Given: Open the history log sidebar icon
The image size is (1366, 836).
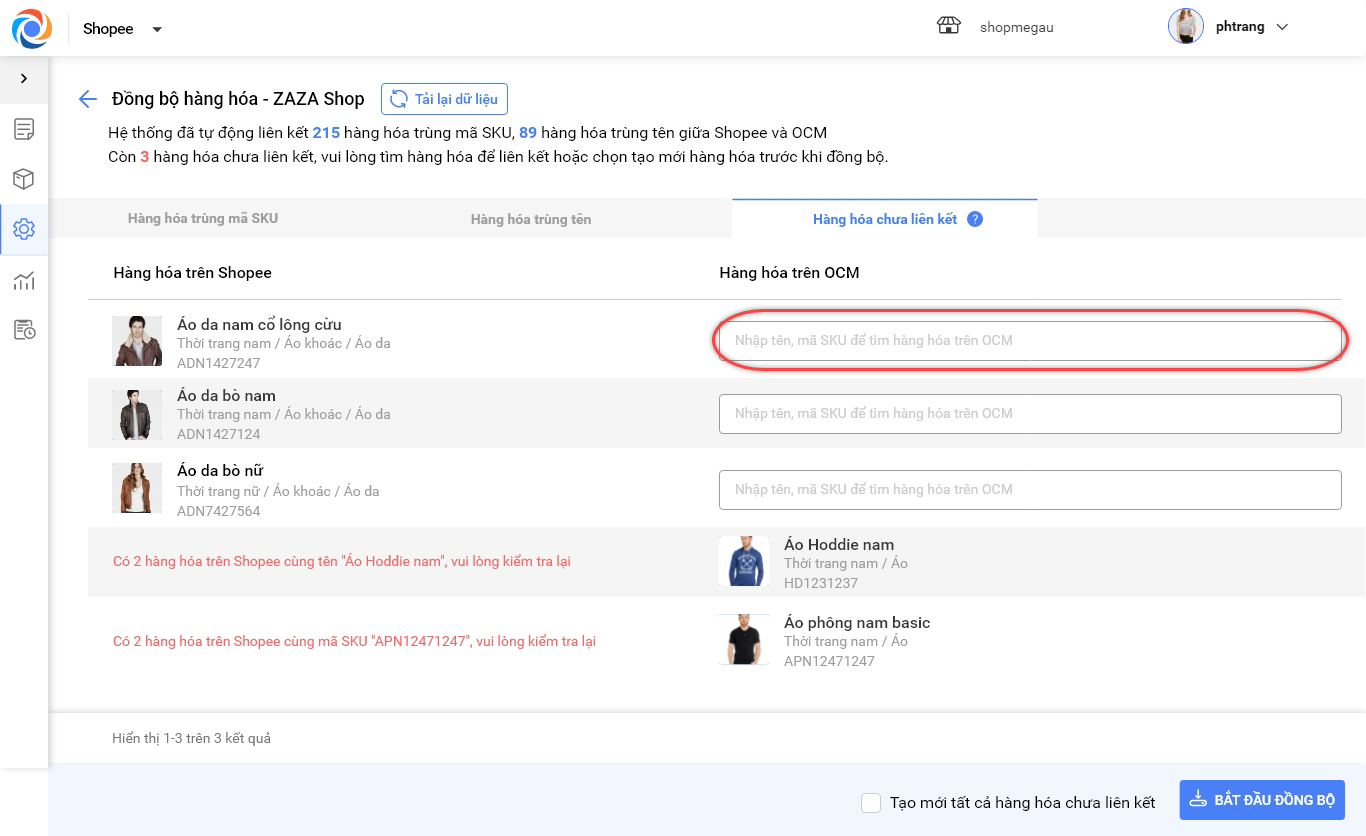Looking at the screenshot, I should tap(24, 330).
